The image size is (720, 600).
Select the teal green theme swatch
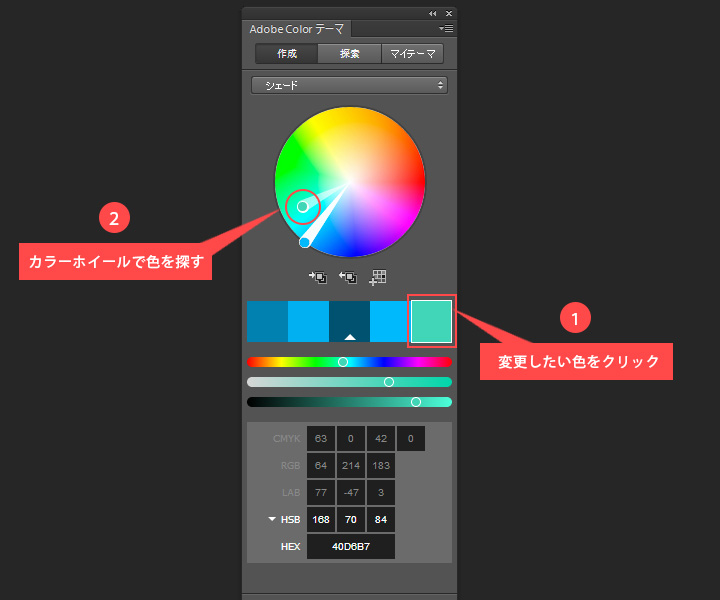(431, 321)
